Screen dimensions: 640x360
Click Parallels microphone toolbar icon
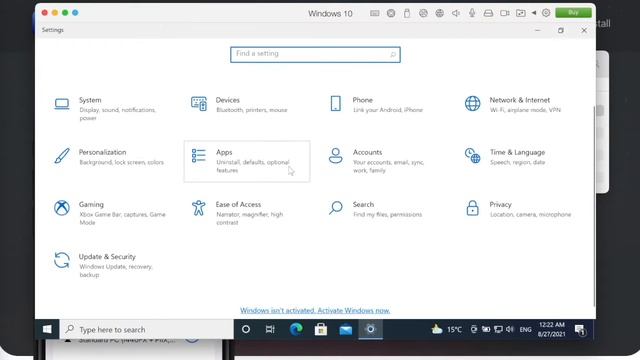472,13
